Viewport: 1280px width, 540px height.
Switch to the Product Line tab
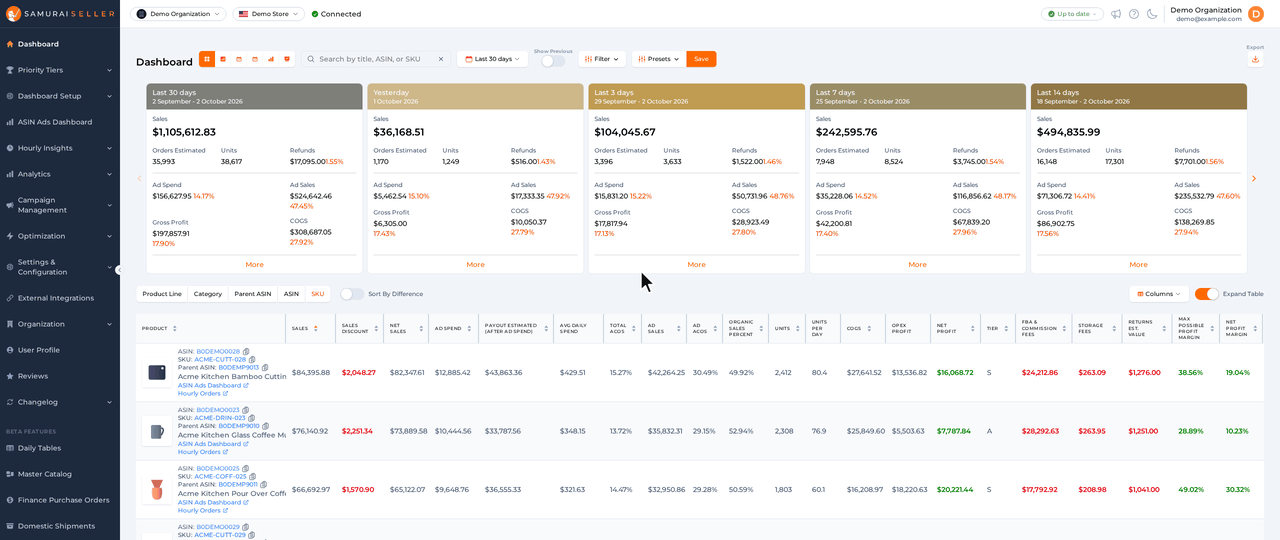(162, 294)
